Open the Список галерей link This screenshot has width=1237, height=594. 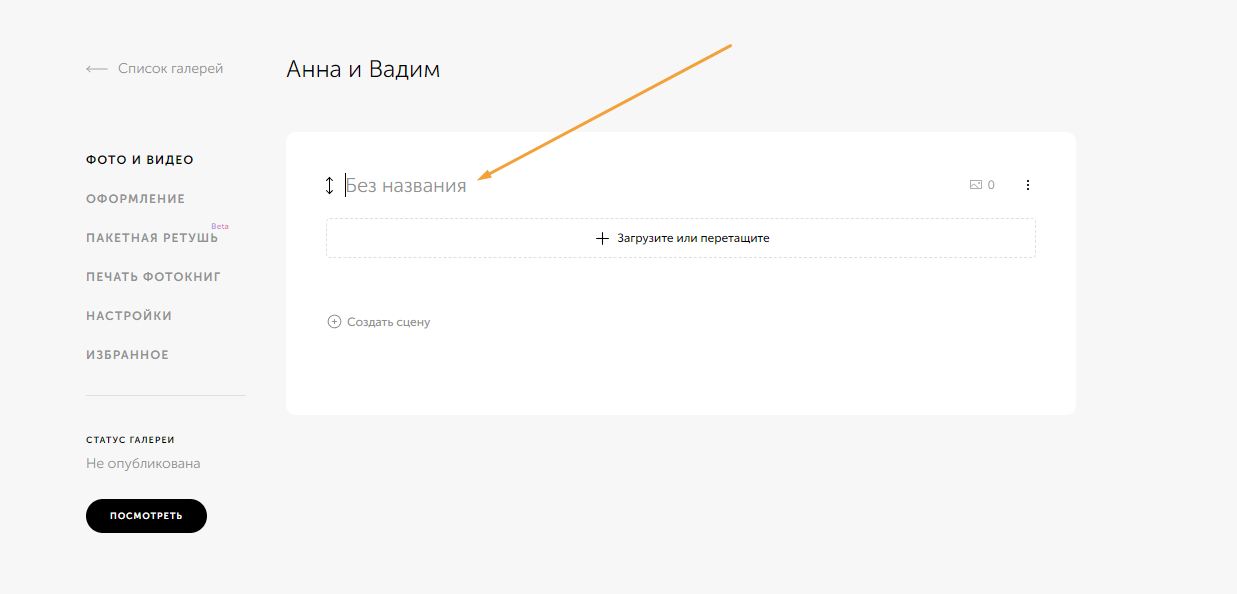click(170, 69)
